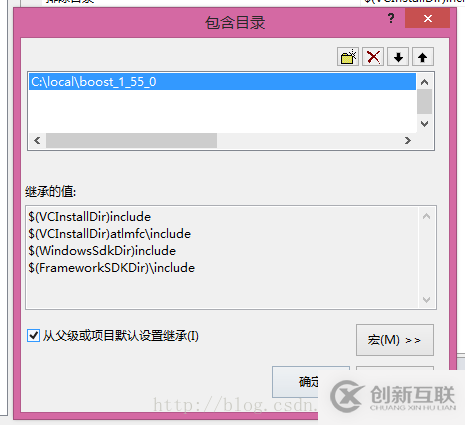Click the $(WindowsSdkDir)include inherited line

coord(102,251)
